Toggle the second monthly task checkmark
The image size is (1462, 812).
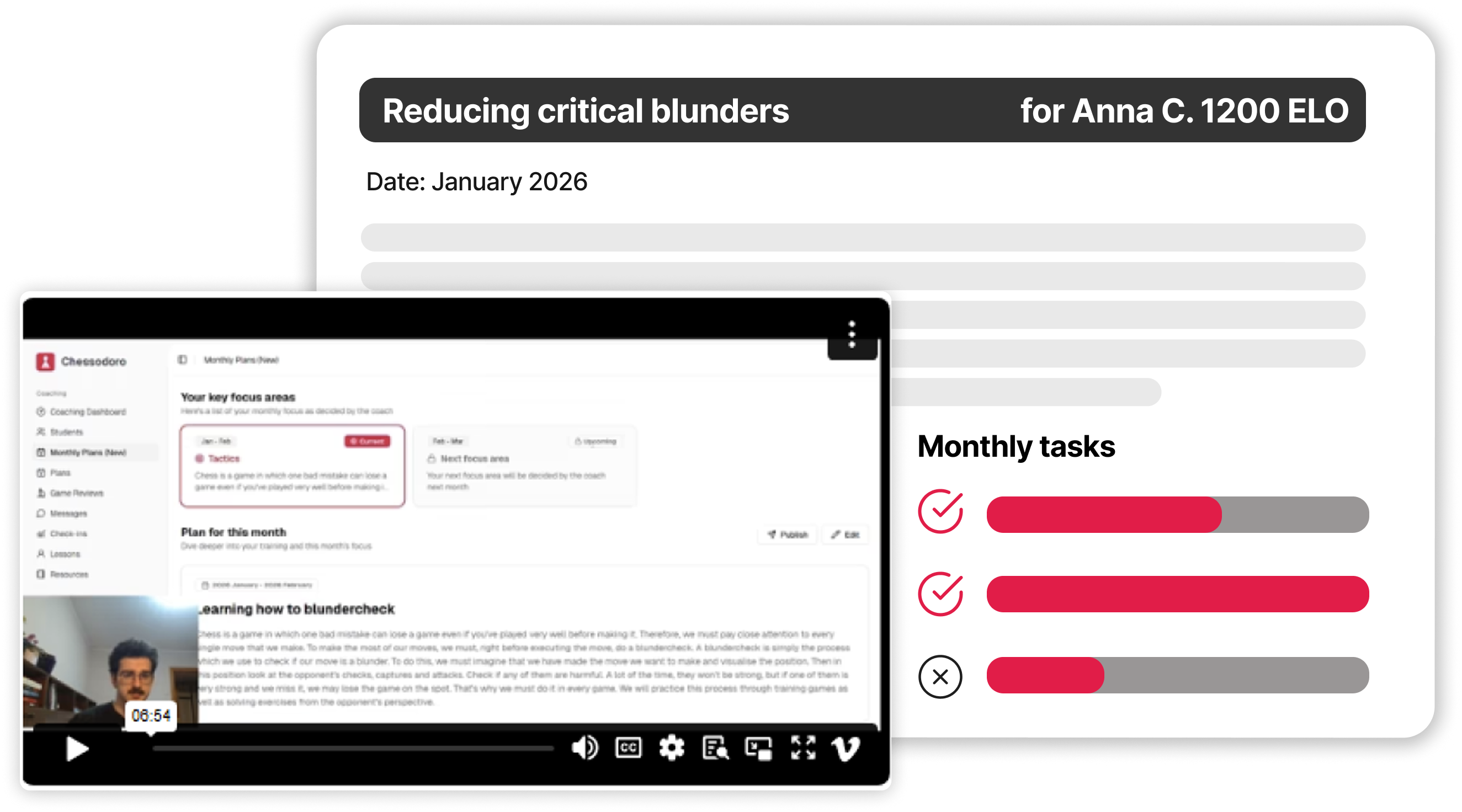pos(940,594)
